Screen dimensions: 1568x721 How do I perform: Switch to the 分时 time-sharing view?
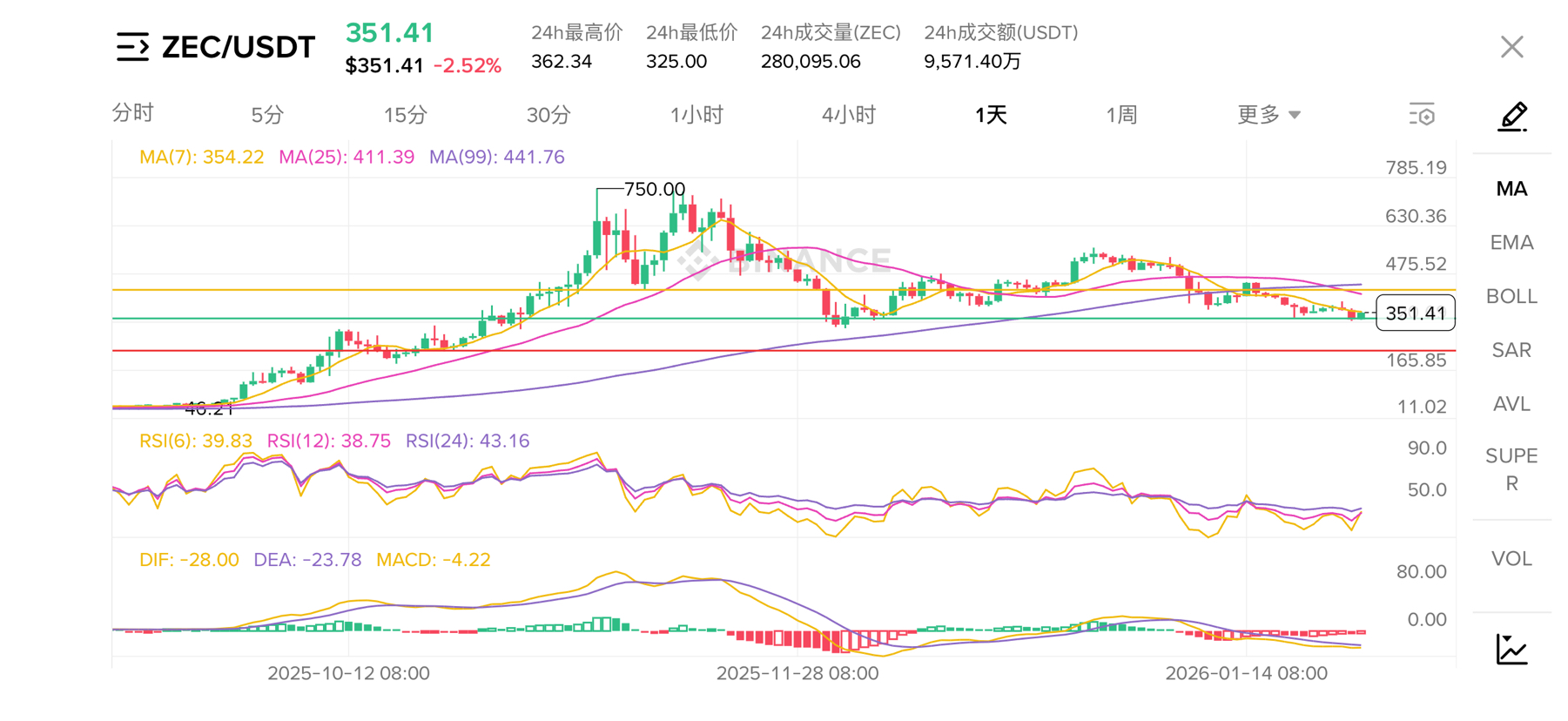click(x=133, y=113)
